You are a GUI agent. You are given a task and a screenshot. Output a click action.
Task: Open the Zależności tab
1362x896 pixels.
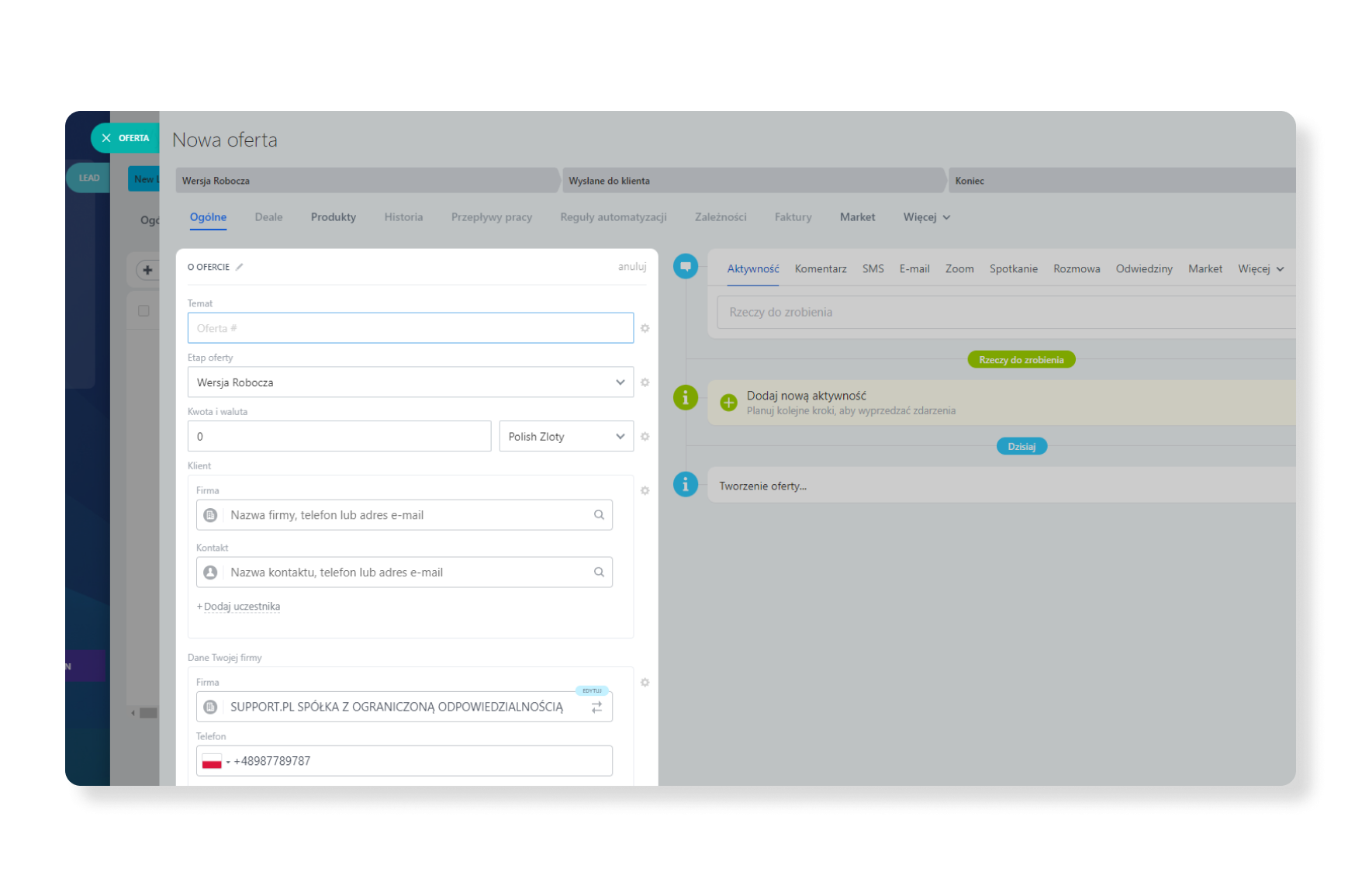click(721, 217)
